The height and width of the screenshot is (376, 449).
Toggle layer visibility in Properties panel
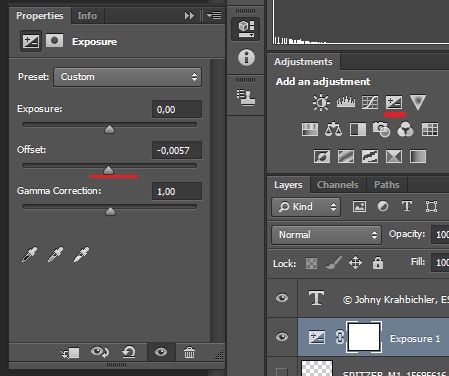coord(161,352)
